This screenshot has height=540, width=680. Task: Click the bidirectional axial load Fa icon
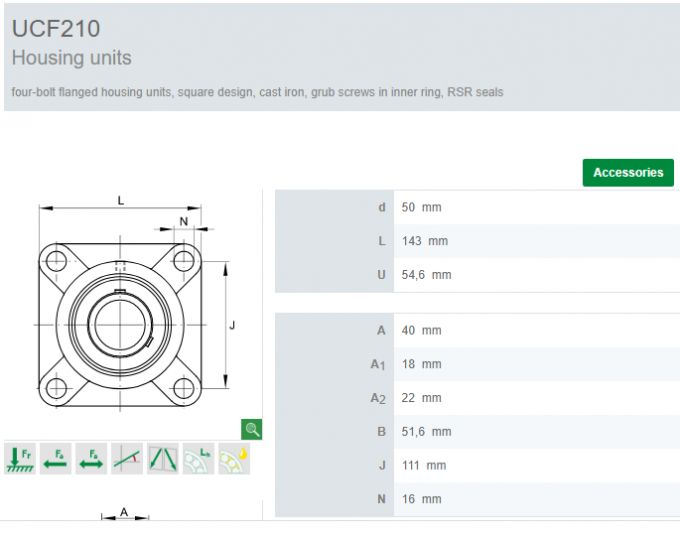tap(92, 458)
